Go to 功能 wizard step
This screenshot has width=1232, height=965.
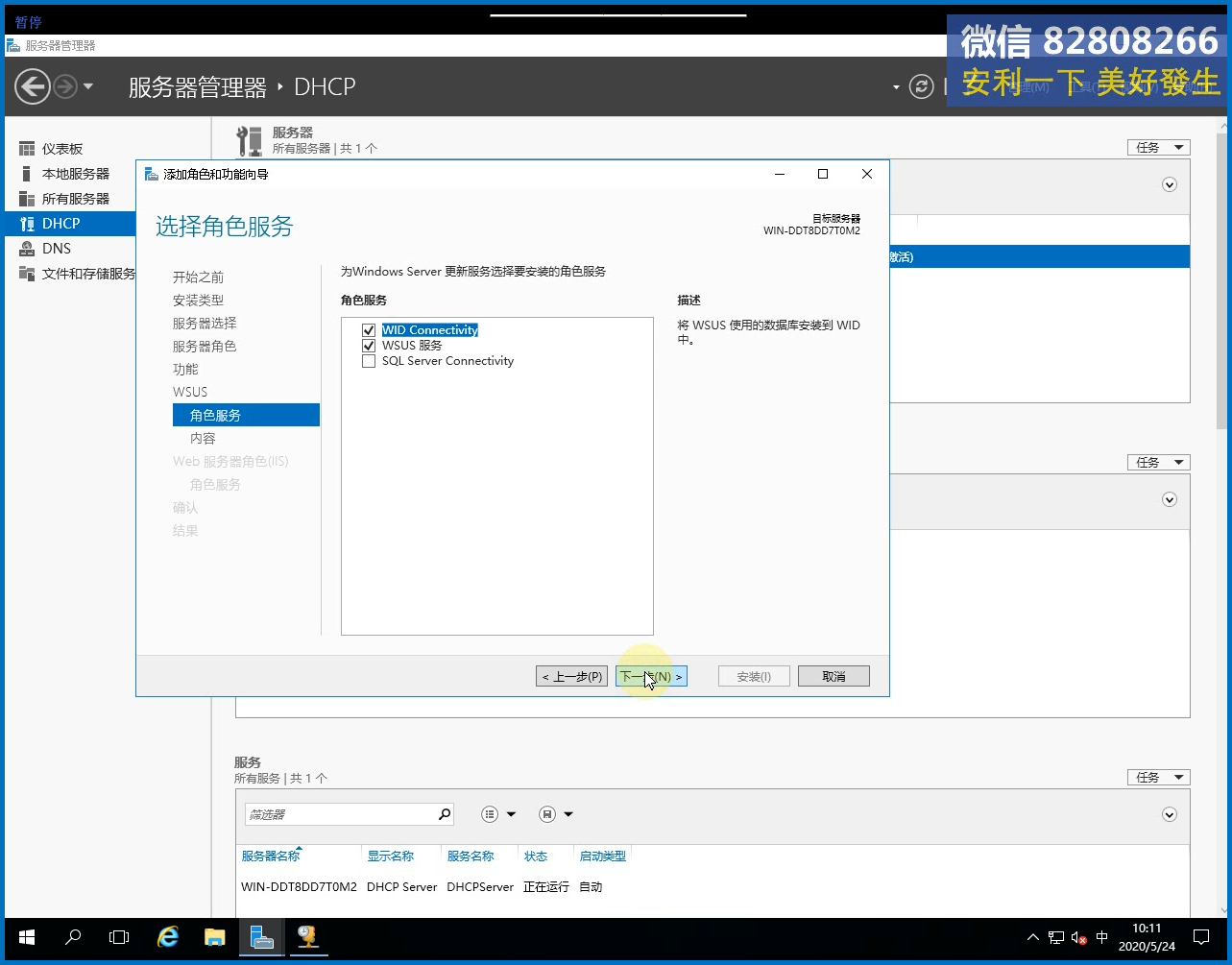(x=185, y=370)
